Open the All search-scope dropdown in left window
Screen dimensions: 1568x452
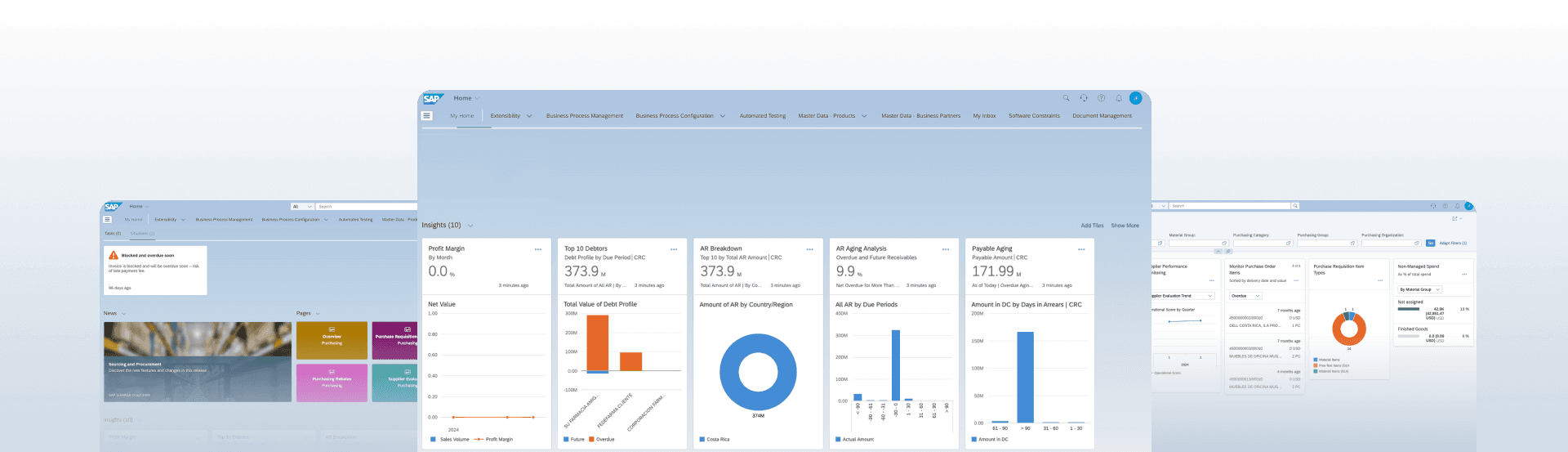302,207
